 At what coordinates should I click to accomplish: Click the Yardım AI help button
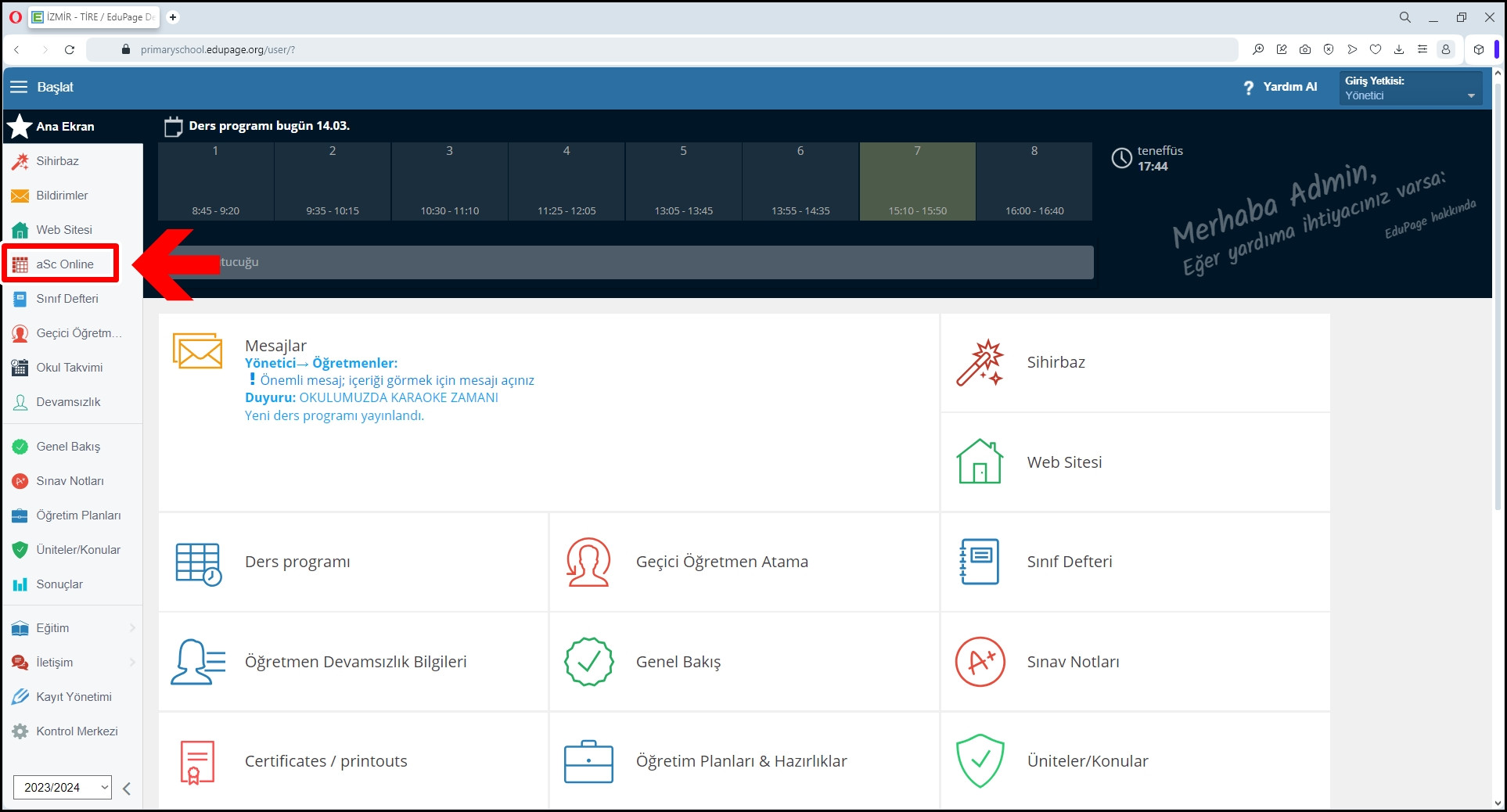point(1280,87)
